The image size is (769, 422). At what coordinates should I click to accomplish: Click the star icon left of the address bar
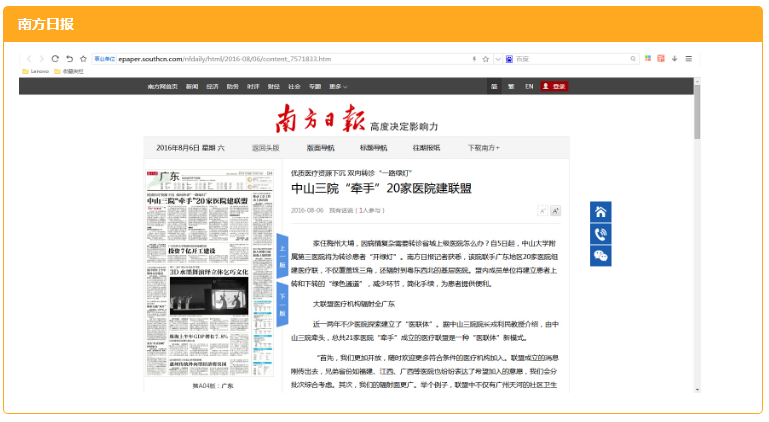pyautogui.click(x=83, y=59)
